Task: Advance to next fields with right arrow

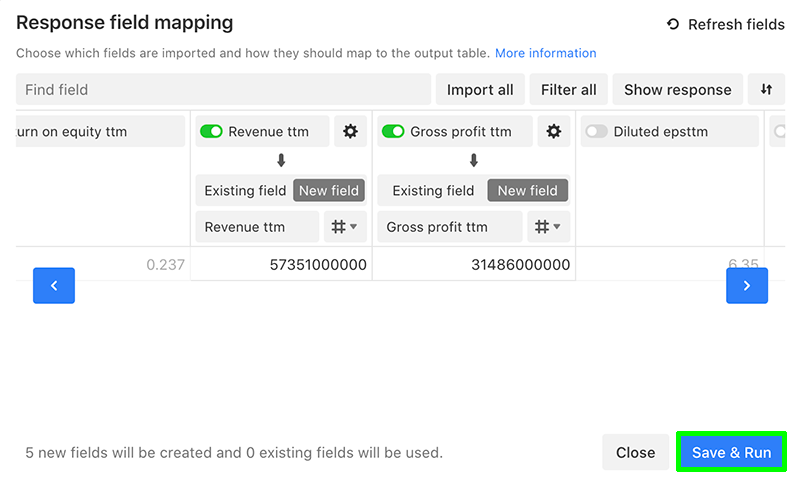Action: tap(747, 286)
